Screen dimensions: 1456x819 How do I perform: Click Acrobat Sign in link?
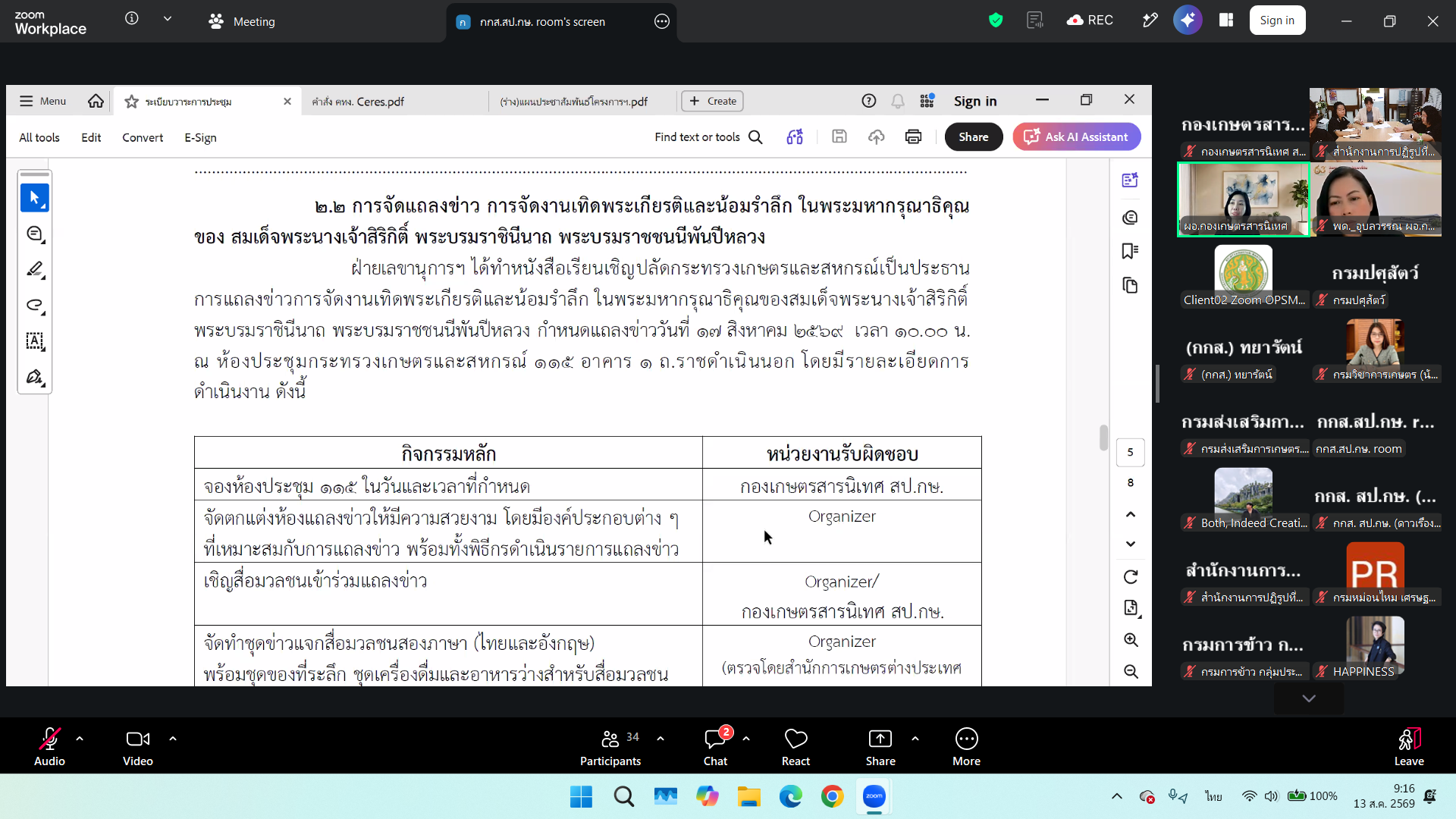(x=975, y=101)
